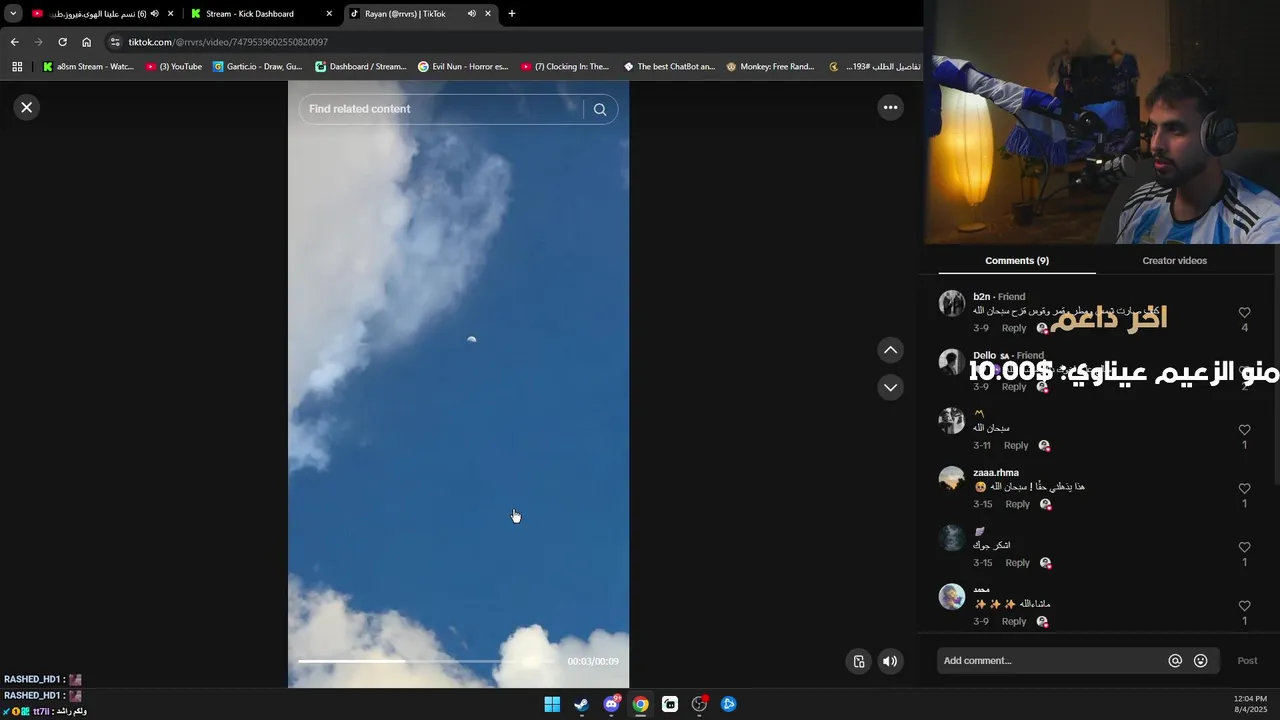Click the tiktok.com address bar URL
The height and width of the screenshot is (720, 1280).
pos(228,42)
